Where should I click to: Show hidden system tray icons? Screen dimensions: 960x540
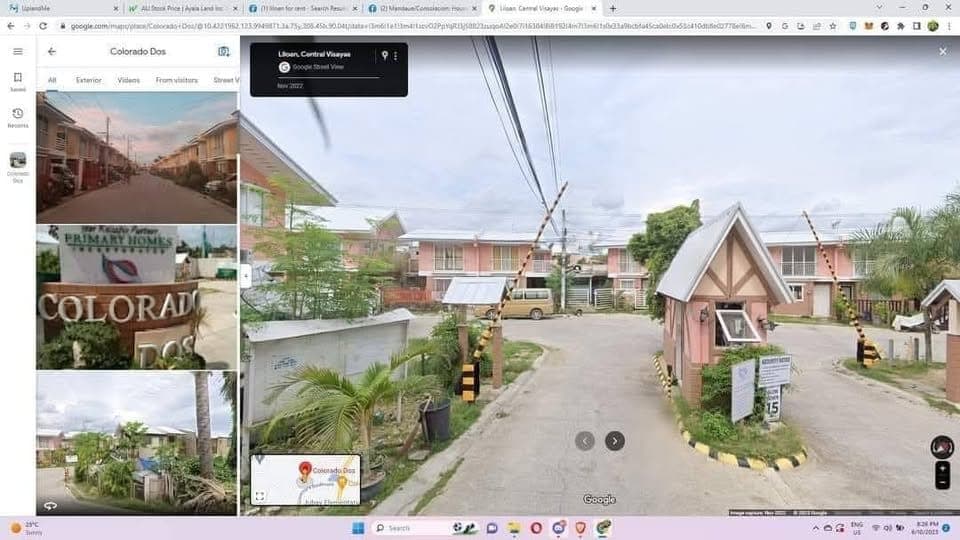tap(816, 528)
